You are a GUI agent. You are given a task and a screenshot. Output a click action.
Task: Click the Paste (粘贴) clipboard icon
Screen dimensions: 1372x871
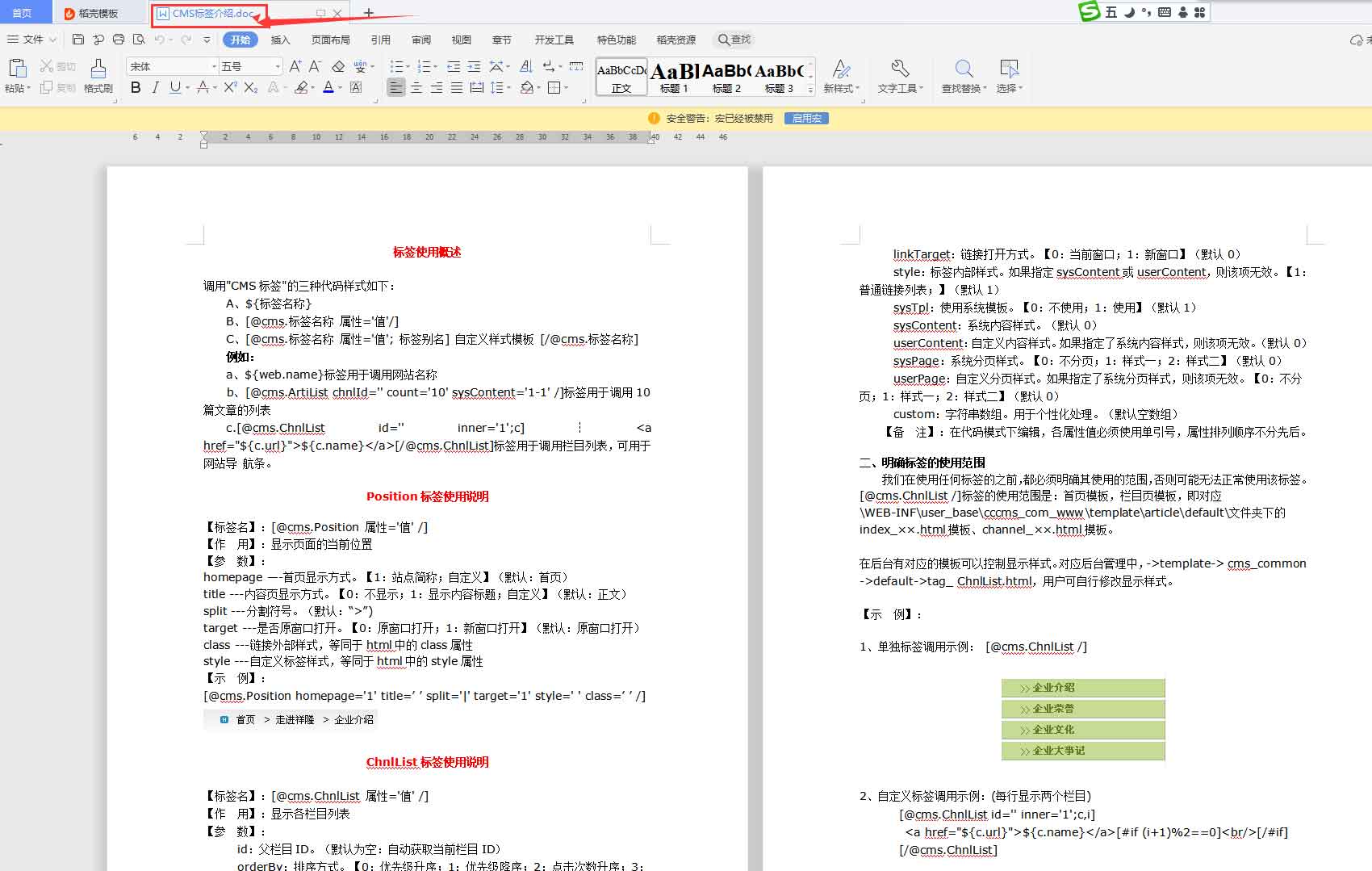coord(16,69)
